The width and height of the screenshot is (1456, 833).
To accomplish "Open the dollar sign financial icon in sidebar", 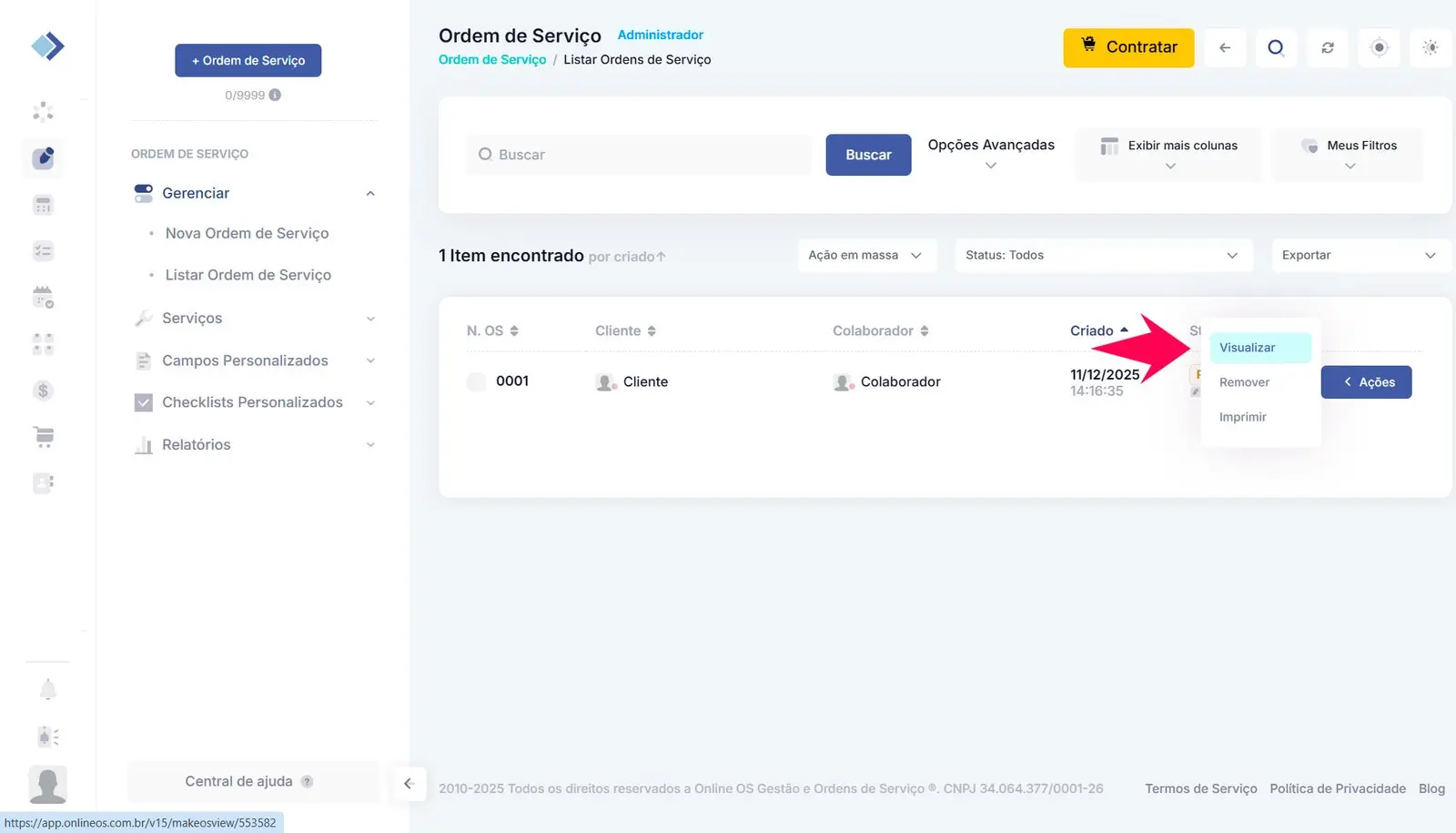I will click(x=43, y=391).
